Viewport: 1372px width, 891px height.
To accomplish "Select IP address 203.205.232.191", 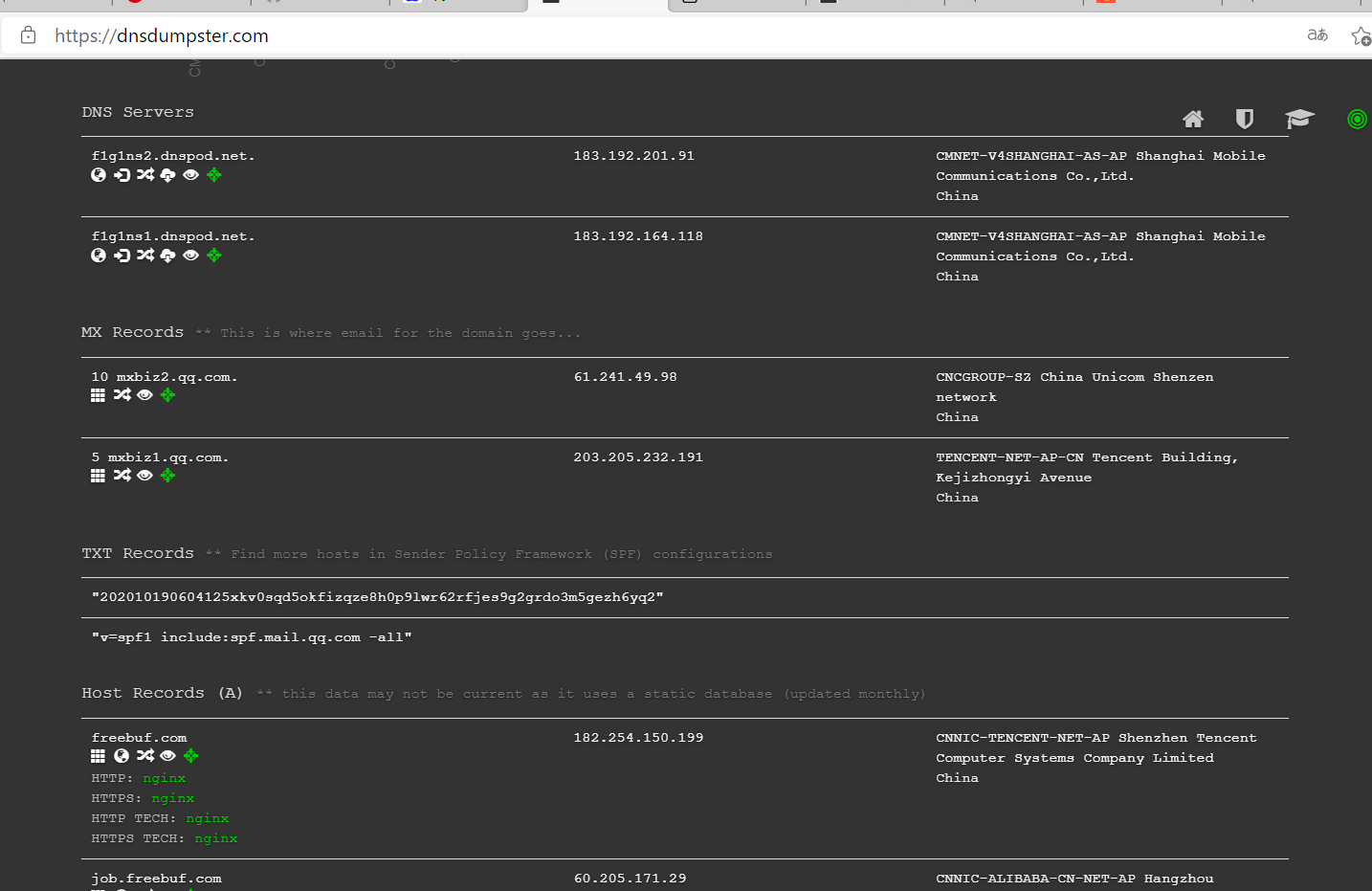I will (x=638, y=457).
